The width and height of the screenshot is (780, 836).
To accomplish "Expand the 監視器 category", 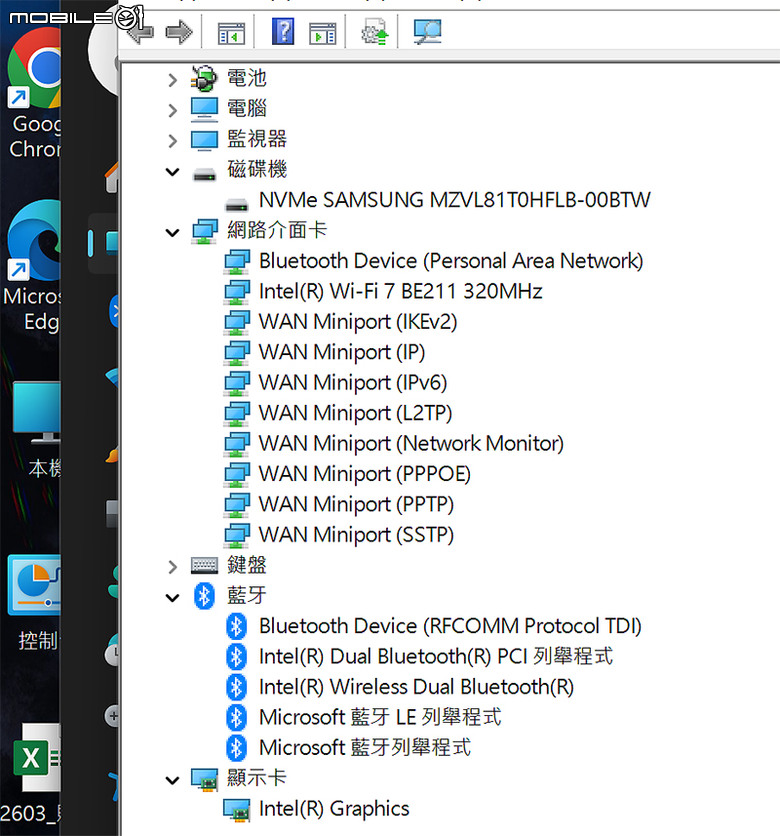I will (x=172, y=141).
